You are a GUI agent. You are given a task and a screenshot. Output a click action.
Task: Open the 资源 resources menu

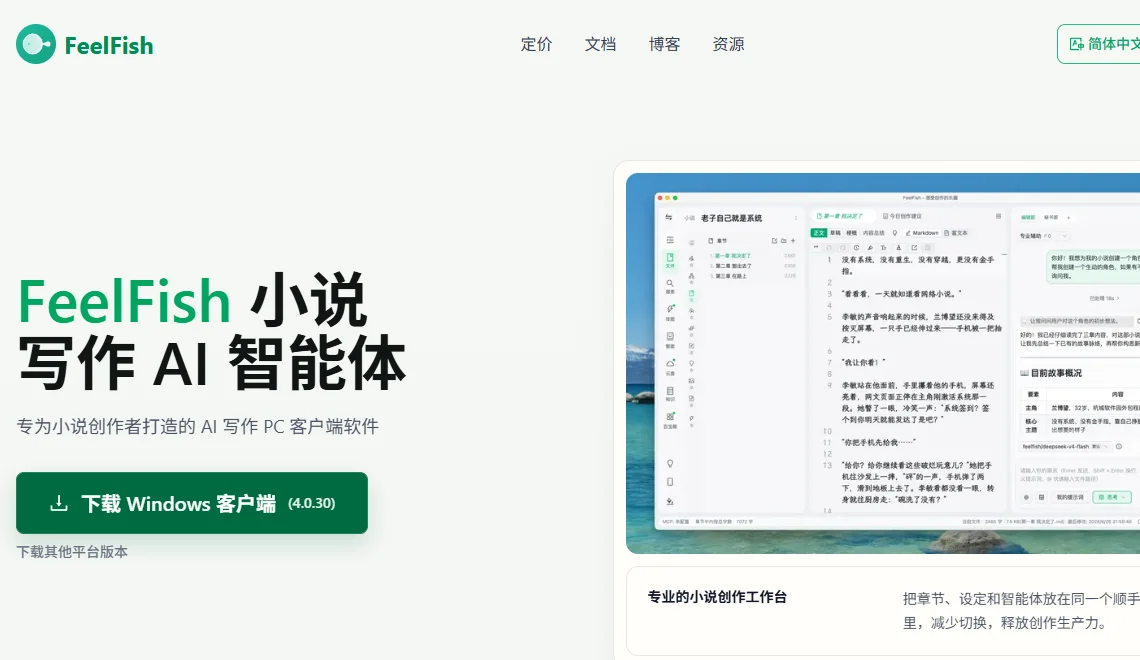(728, 44)
